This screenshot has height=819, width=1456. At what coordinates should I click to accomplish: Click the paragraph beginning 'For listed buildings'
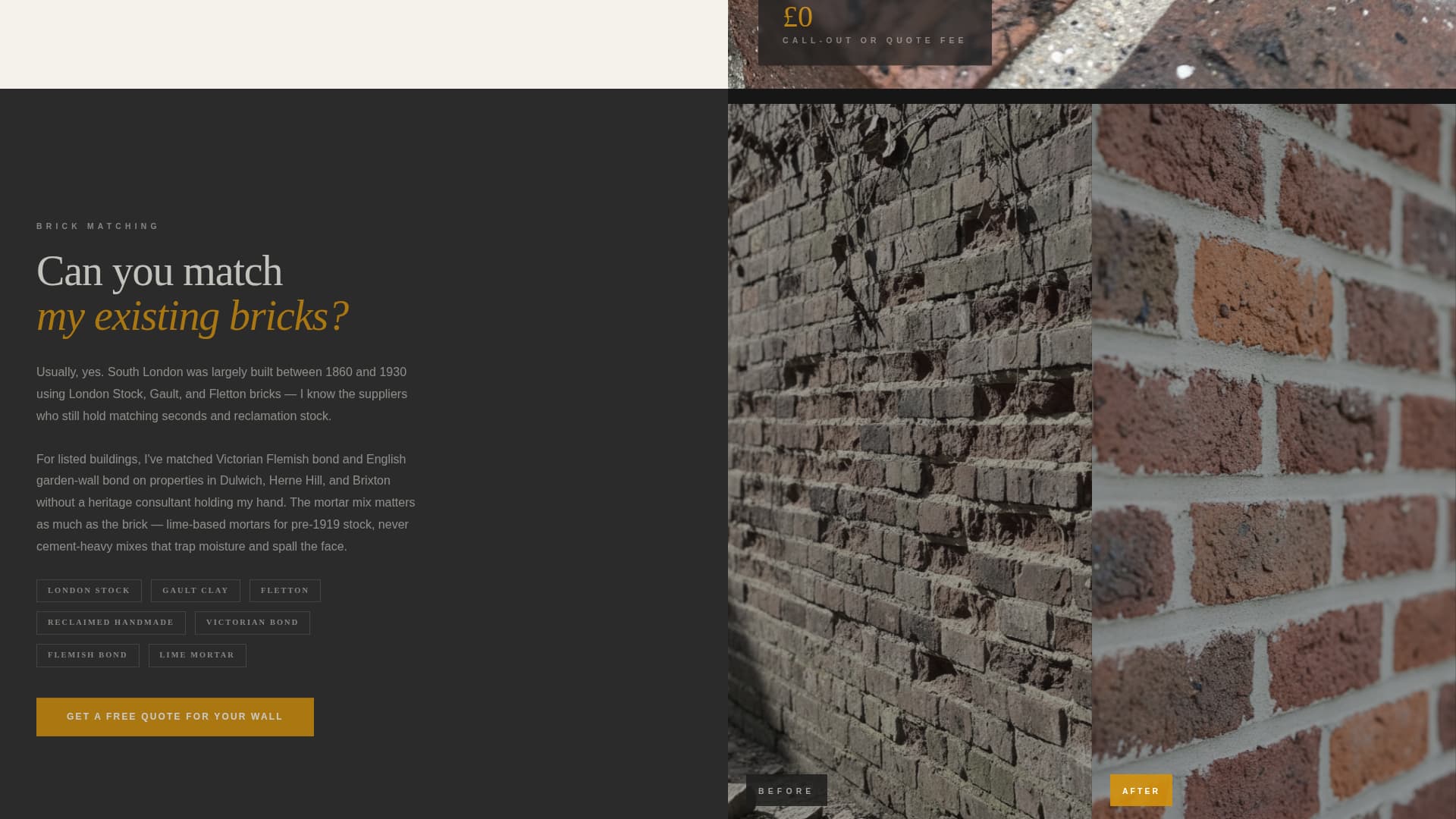pyautogui.click(x=226, y=503)
